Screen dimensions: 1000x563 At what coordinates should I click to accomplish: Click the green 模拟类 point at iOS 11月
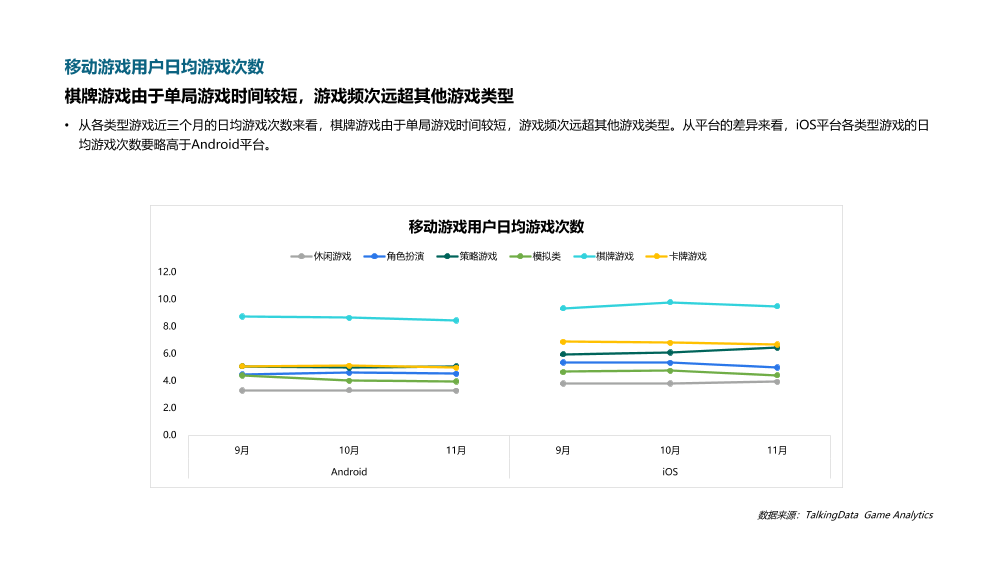777,376
